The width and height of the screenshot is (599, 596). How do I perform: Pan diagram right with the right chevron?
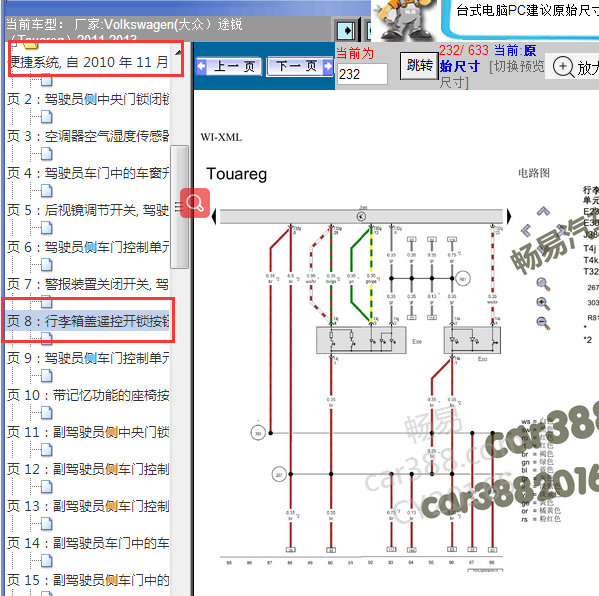tap(561, 230)
